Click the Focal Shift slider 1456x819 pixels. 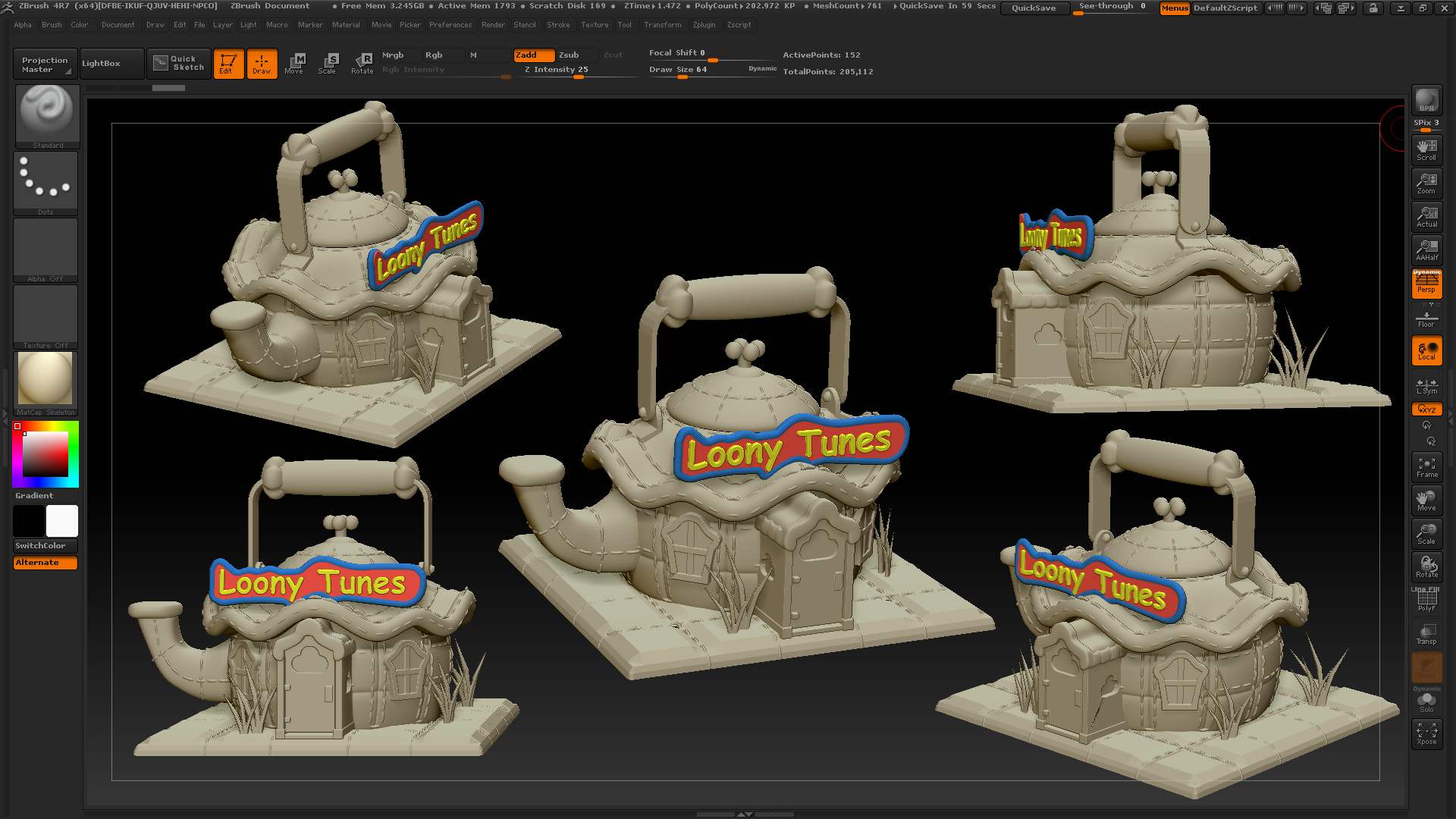click(712, 55)
